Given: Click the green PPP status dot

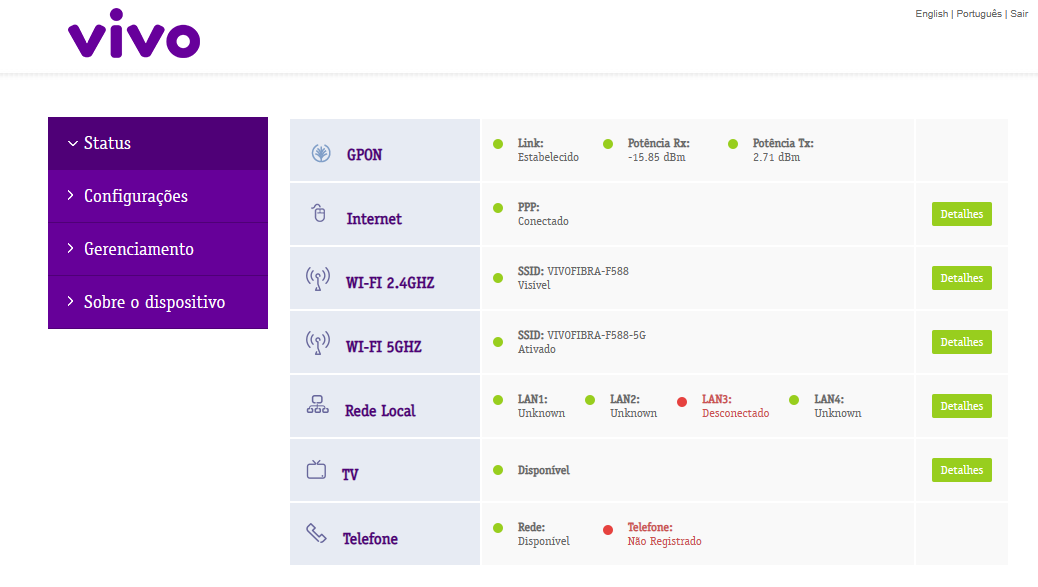Looking at the screenshot, I should (498, 208).
